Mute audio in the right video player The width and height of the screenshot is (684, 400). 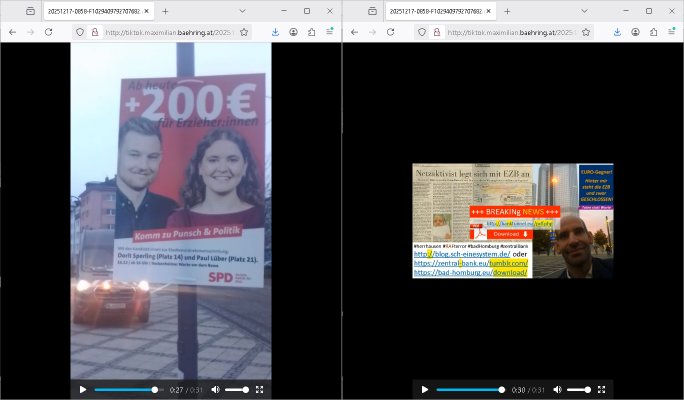(x=557, y=389)
